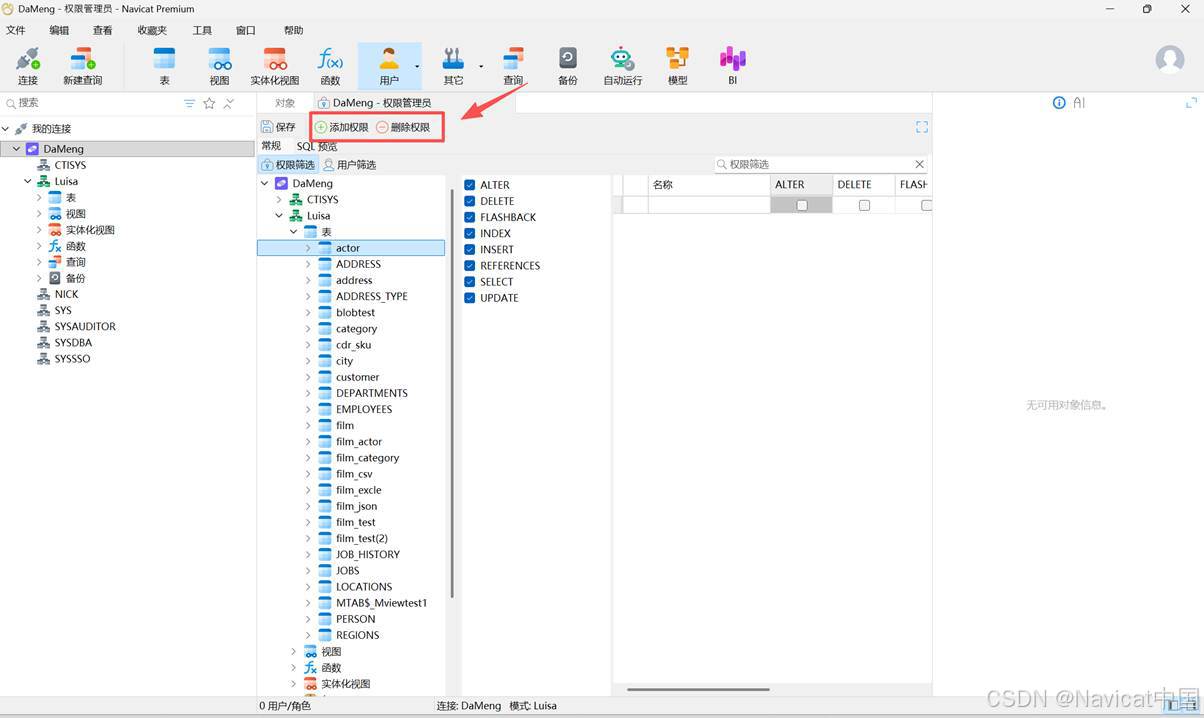This screenshot has height=718, width=1204.
Task: Open the 编辑 menu
Action: 60,31
